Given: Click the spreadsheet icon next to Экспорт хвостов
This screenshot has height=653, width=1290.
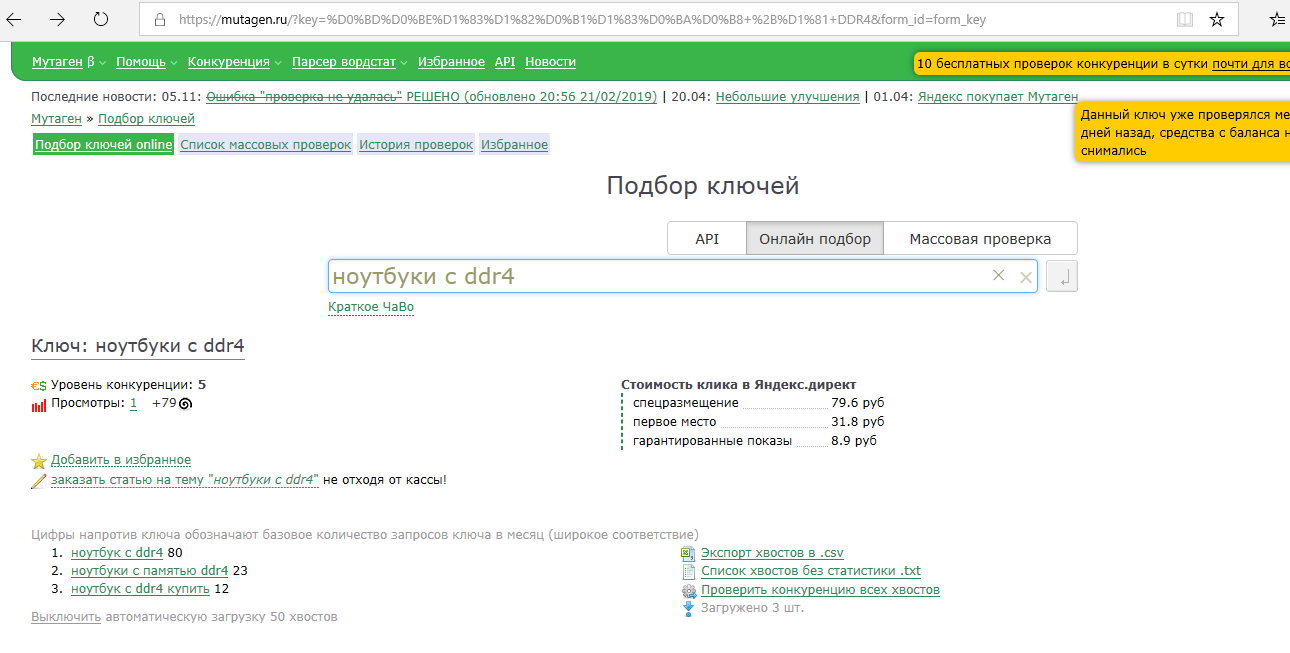Looking at the screenshot, I should click(x=688, y=553).
